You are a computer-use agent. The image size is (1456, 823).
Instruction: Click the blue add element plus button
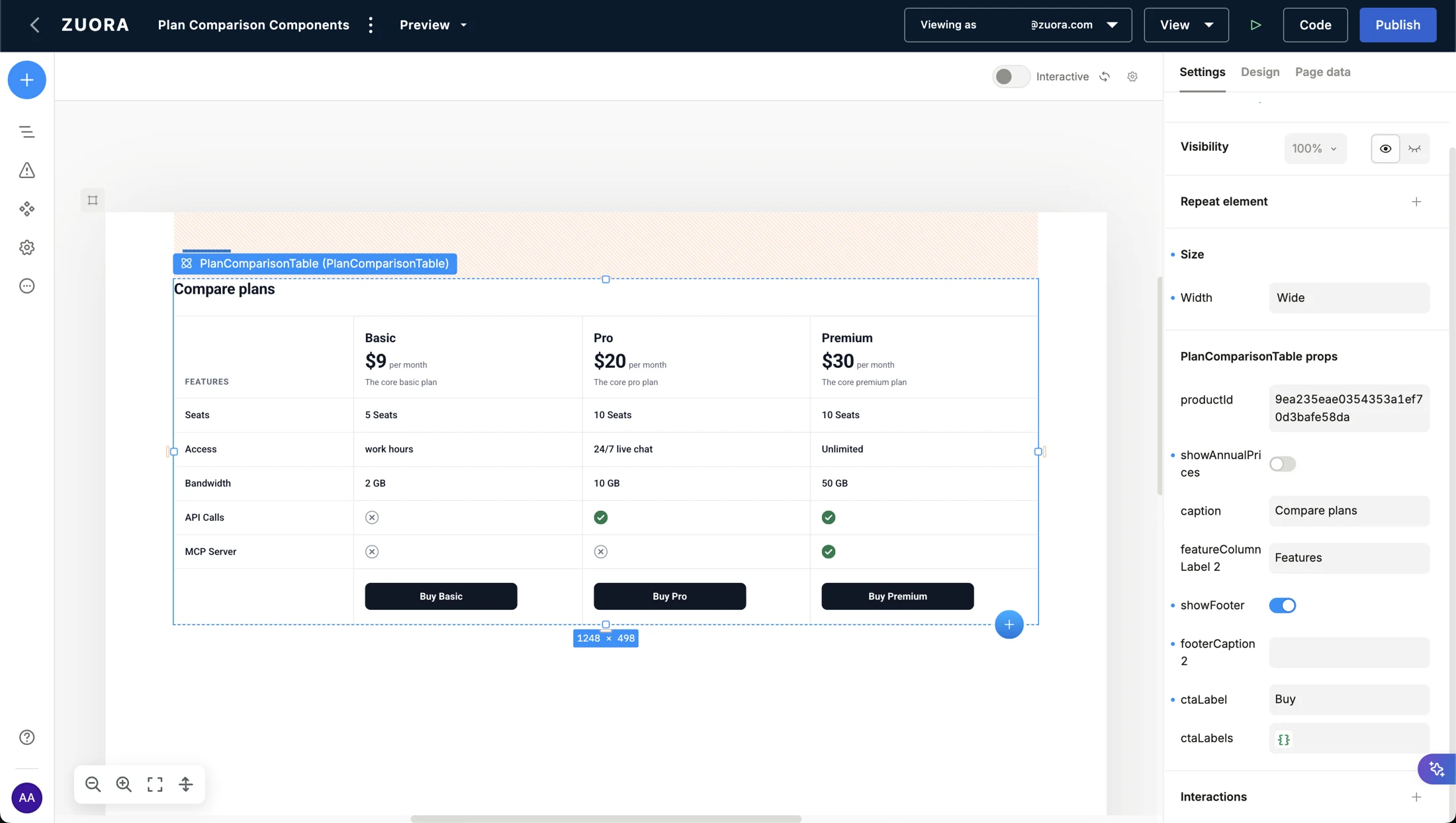26,80
